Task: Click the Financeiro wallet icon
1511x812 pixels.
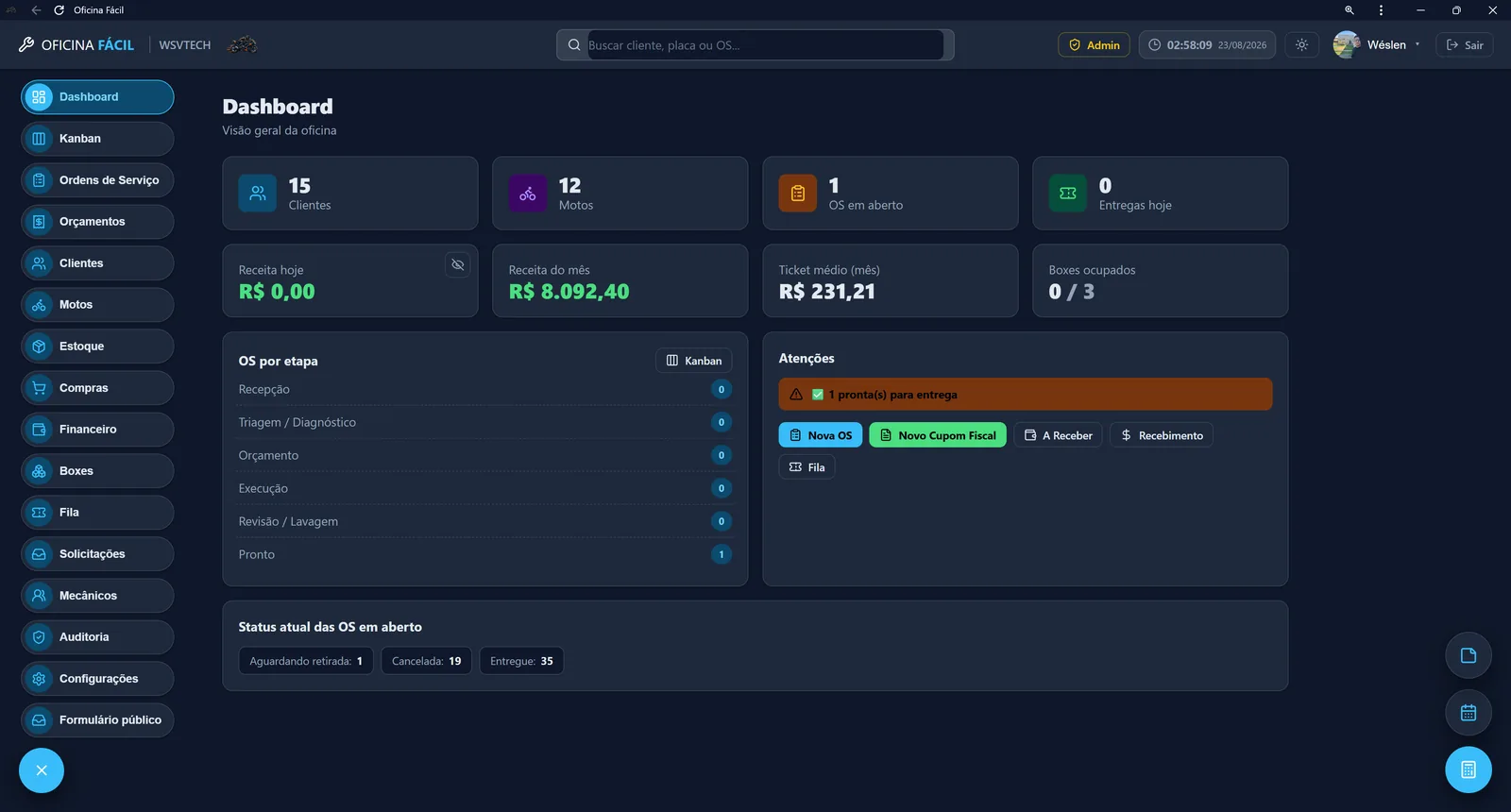Action: (39, 430)
